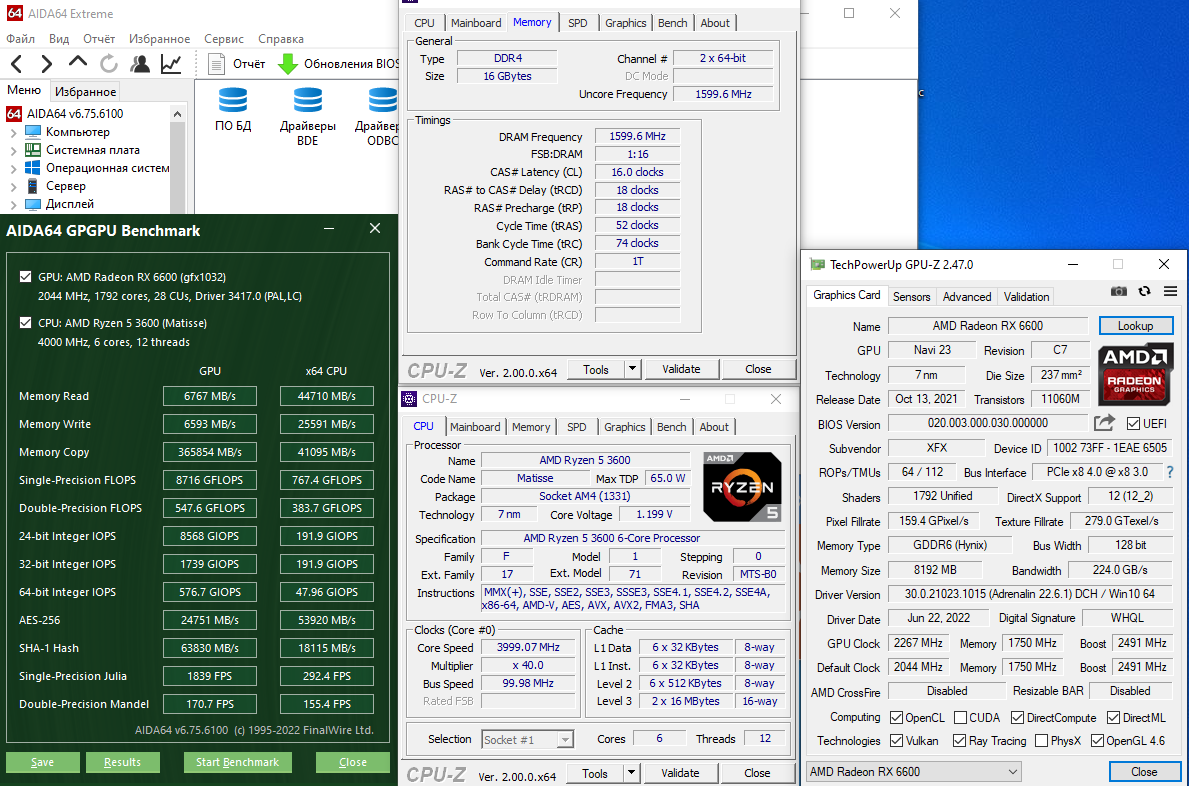Click Validate in the lower CPU-Z window
This screenshot has width=1189, height=786.
click(680, 773)
